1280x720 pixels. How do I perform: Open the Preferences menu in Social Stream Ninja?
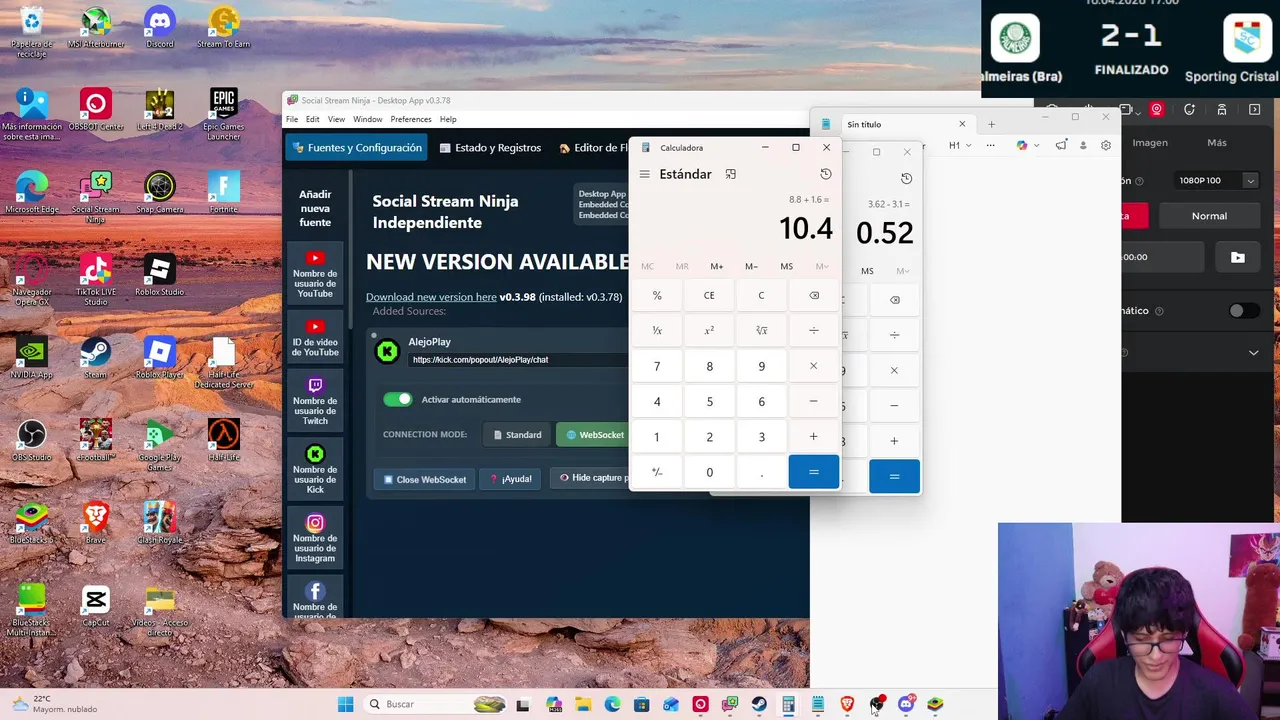(411, 119)
